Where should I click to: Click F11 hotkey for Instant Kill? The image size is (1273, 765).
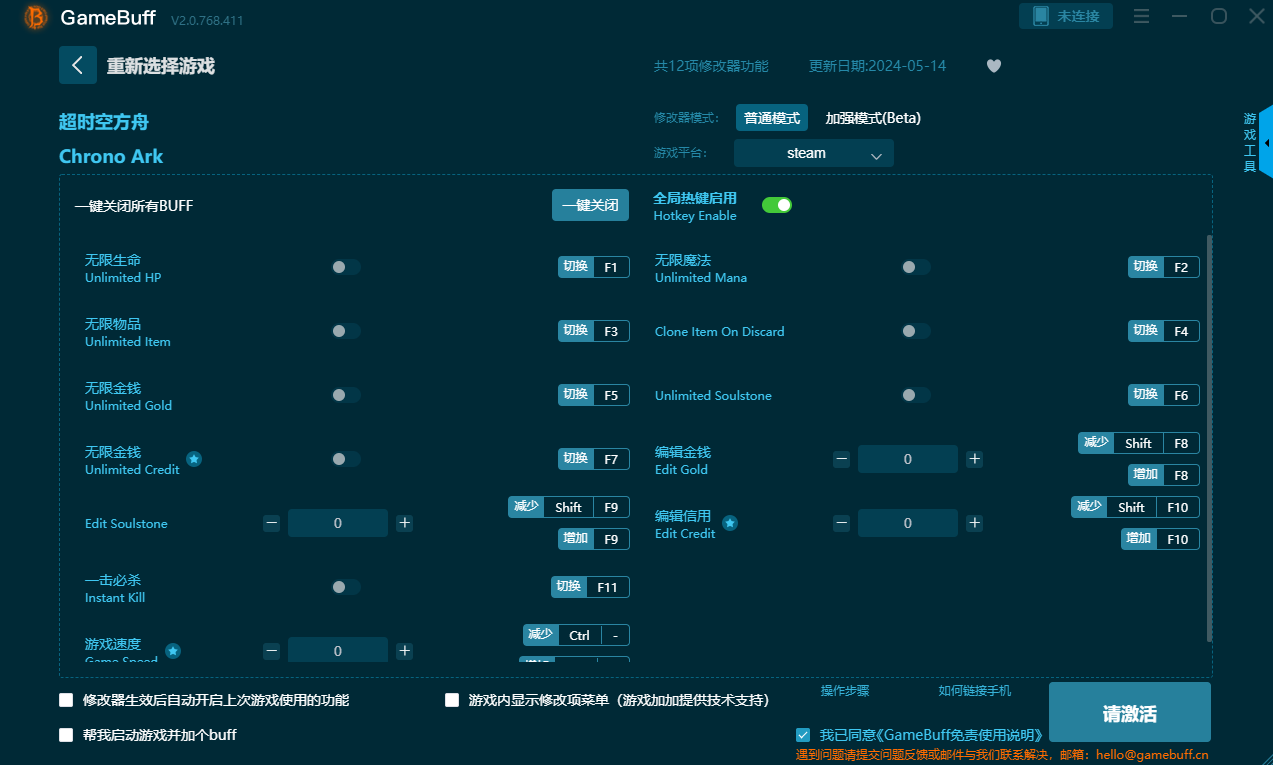pos(607,587)
